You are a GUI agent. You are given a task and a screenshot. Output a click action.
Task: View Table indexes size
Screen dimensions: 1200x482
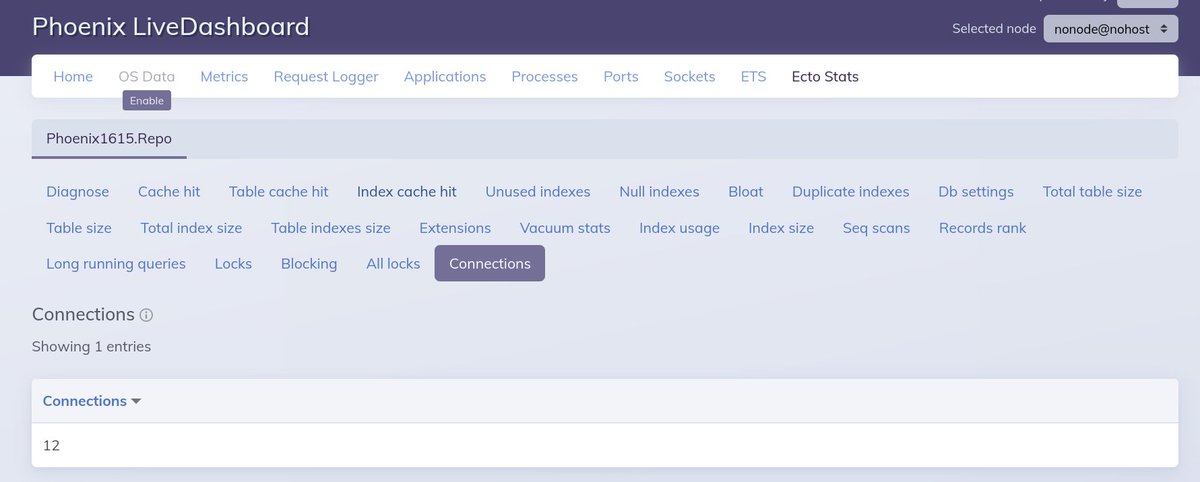click(331, 227)
